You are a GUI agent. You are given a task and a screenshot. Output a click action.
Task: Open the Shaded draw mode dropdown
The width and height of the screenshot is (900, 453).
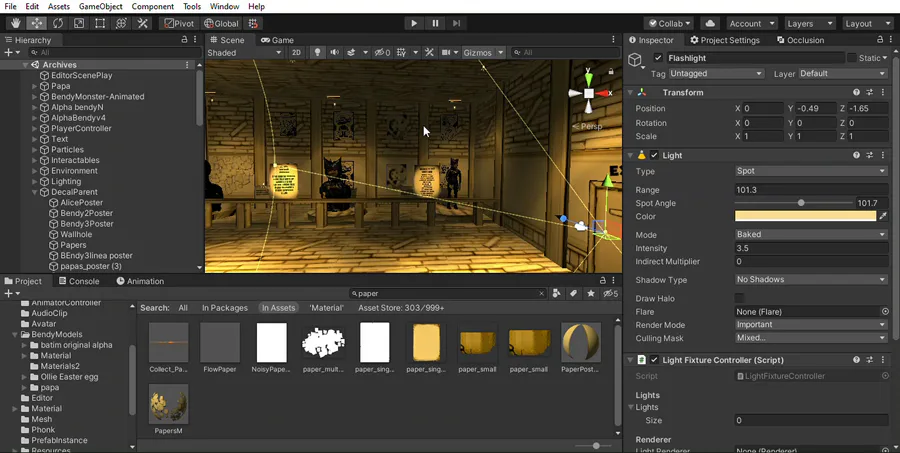pos(245,52)
